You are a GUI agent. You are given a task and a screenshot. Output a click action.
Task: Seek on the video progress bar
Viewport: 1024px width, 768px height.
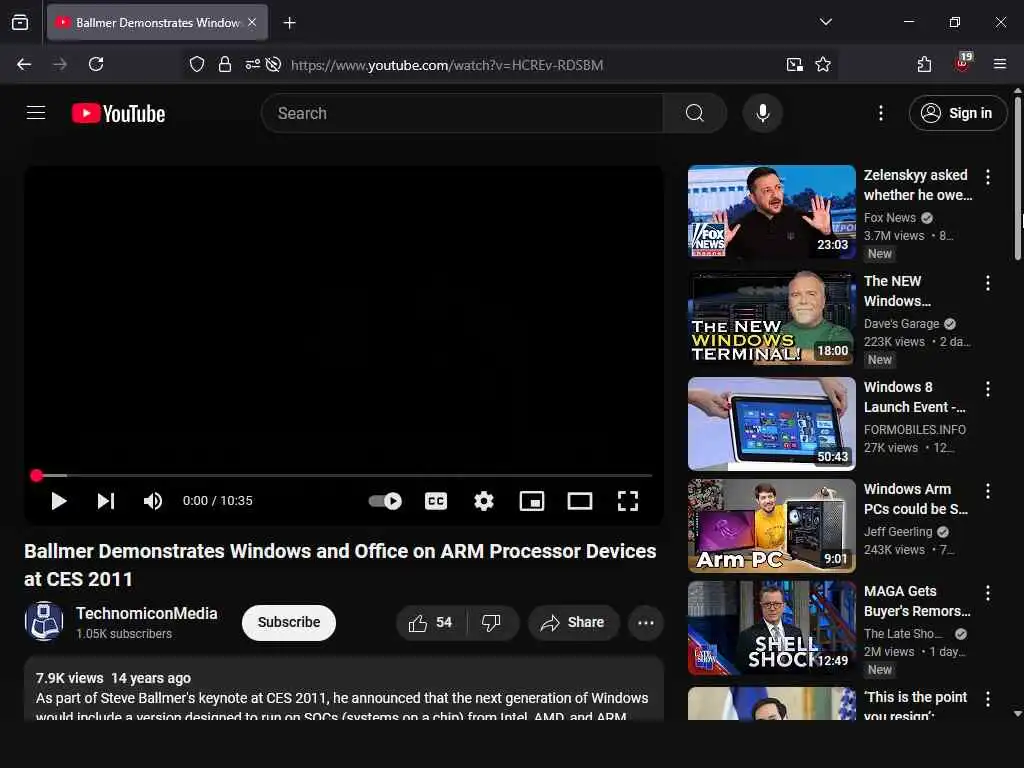[x=344, y=475]
